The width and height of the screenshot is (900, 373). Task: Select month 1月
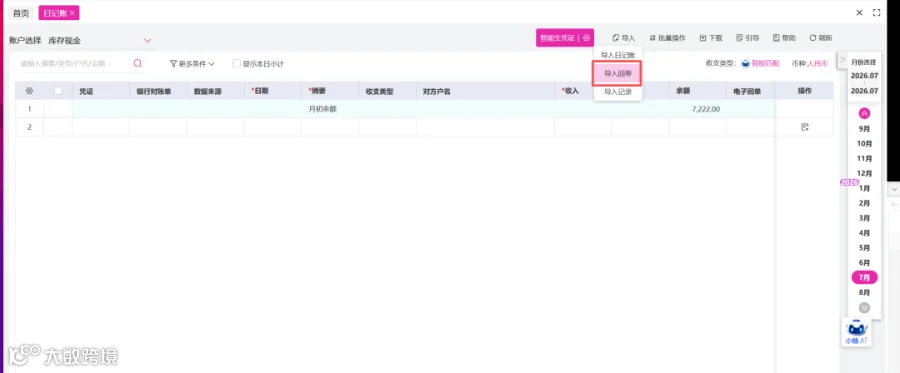click(864, 189)
